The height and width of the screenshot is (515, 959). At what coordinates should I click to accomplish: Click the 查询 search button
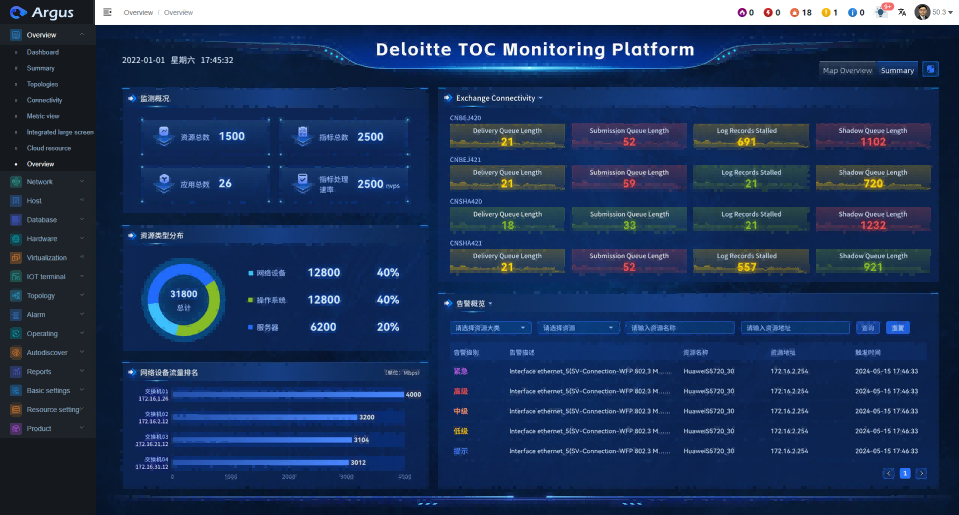coord(868,328)
